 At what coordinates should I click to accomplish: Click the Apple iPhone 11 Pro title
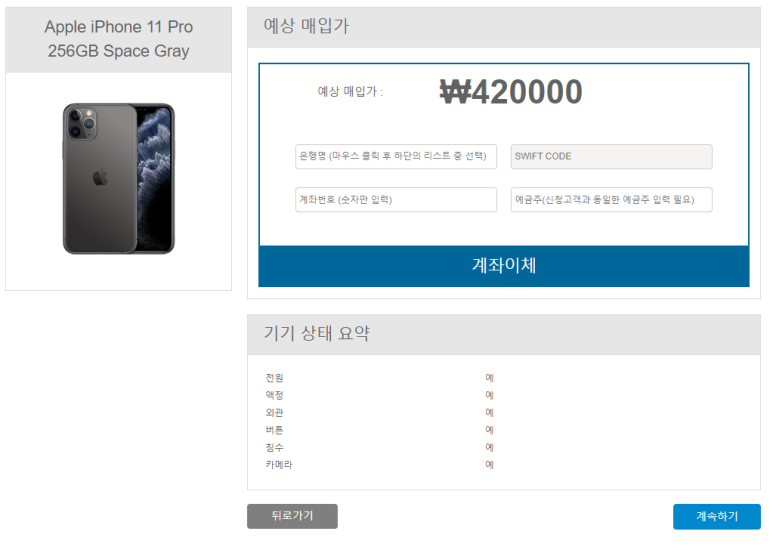(118, 39)
